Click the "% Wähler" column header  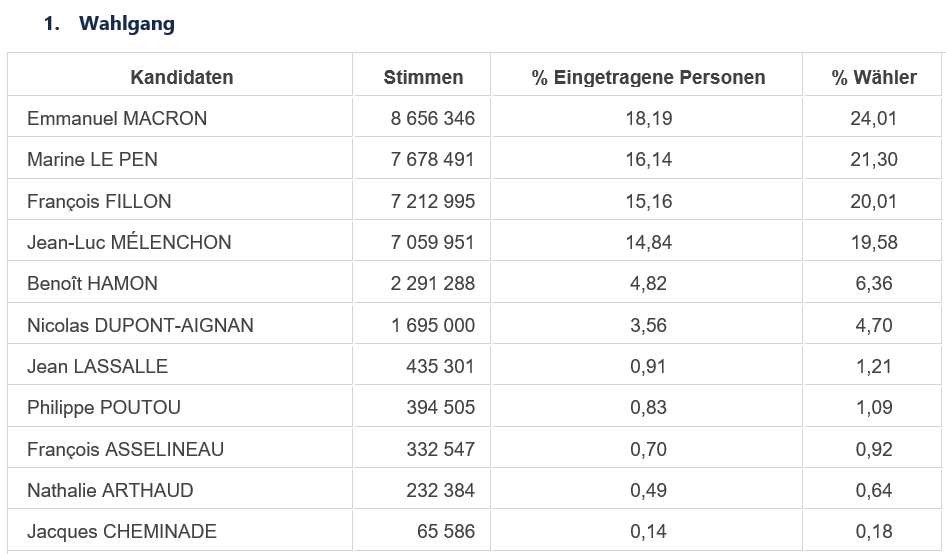[873, 77]
